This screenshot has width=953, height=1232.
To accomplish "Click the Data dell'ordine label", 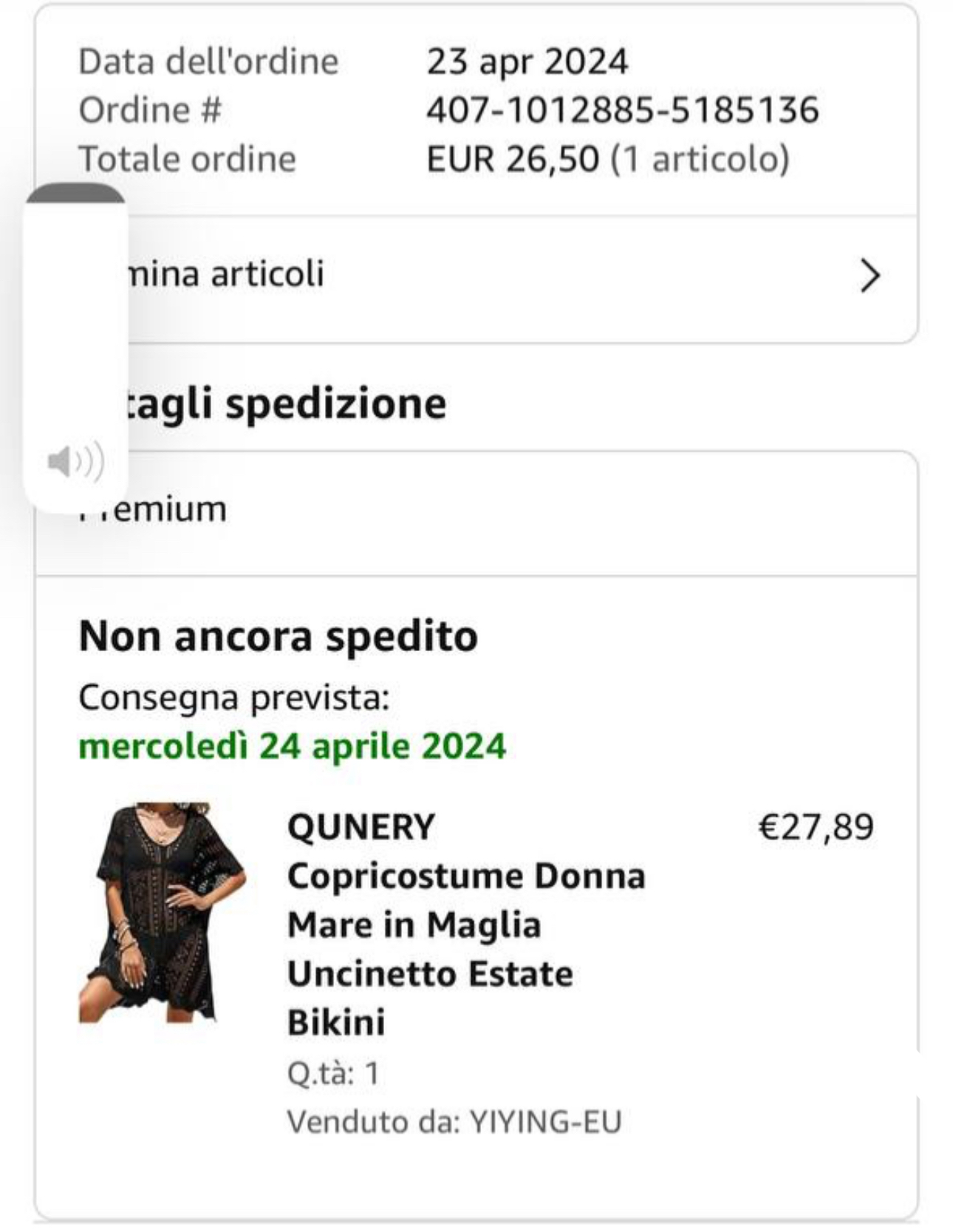I will [x=208, y=61].
